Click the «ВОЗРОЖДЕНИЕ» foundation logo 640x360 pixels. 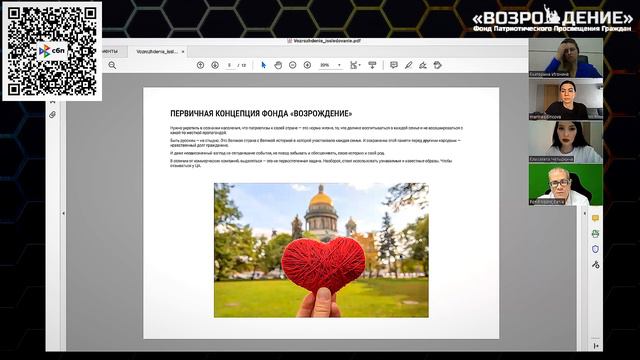click(552, 19)
